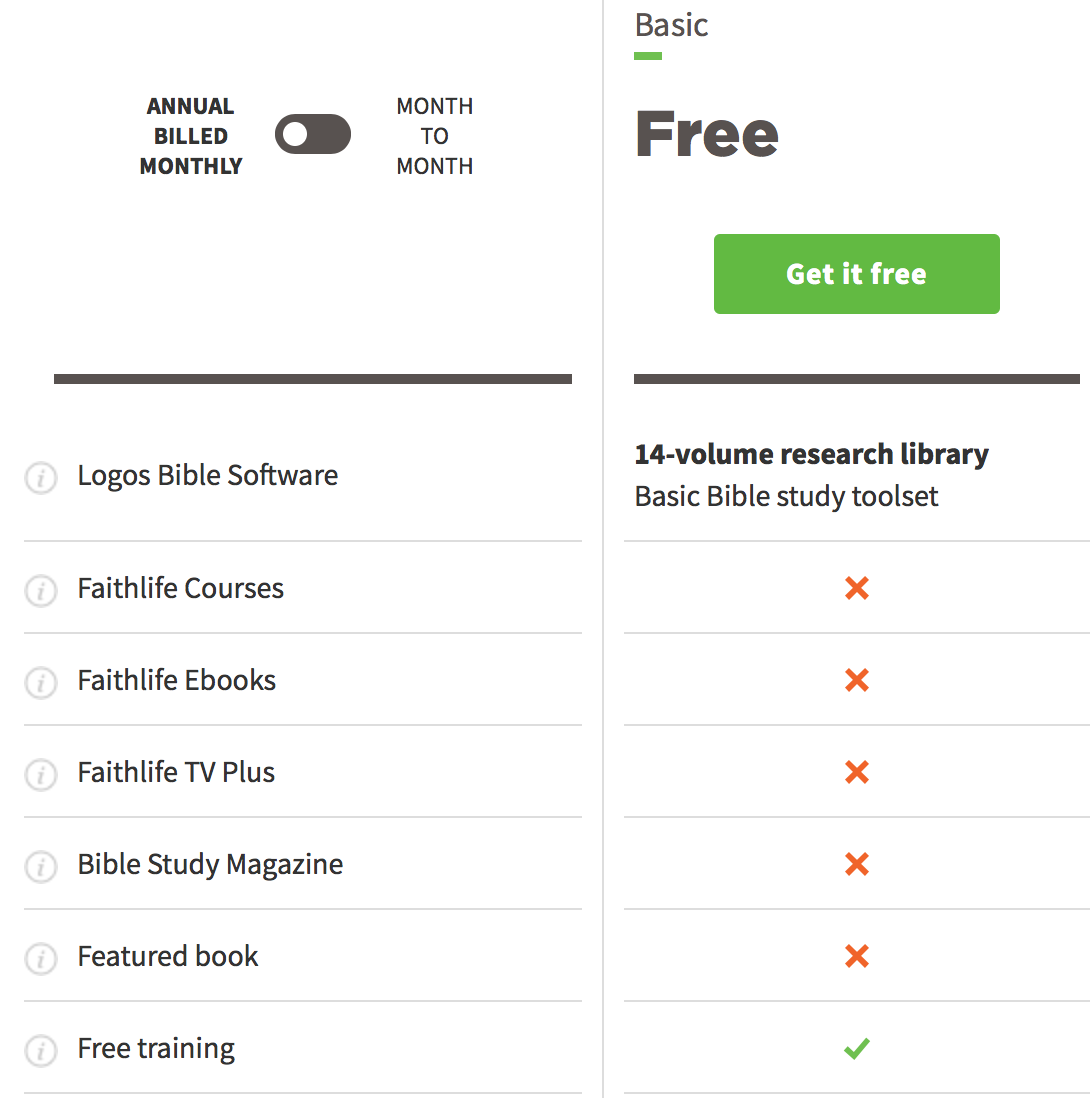Screen dimensions: 1090x1098
Task: Click the orange X for Faithlife Courses
Action: tap(856, 588)
